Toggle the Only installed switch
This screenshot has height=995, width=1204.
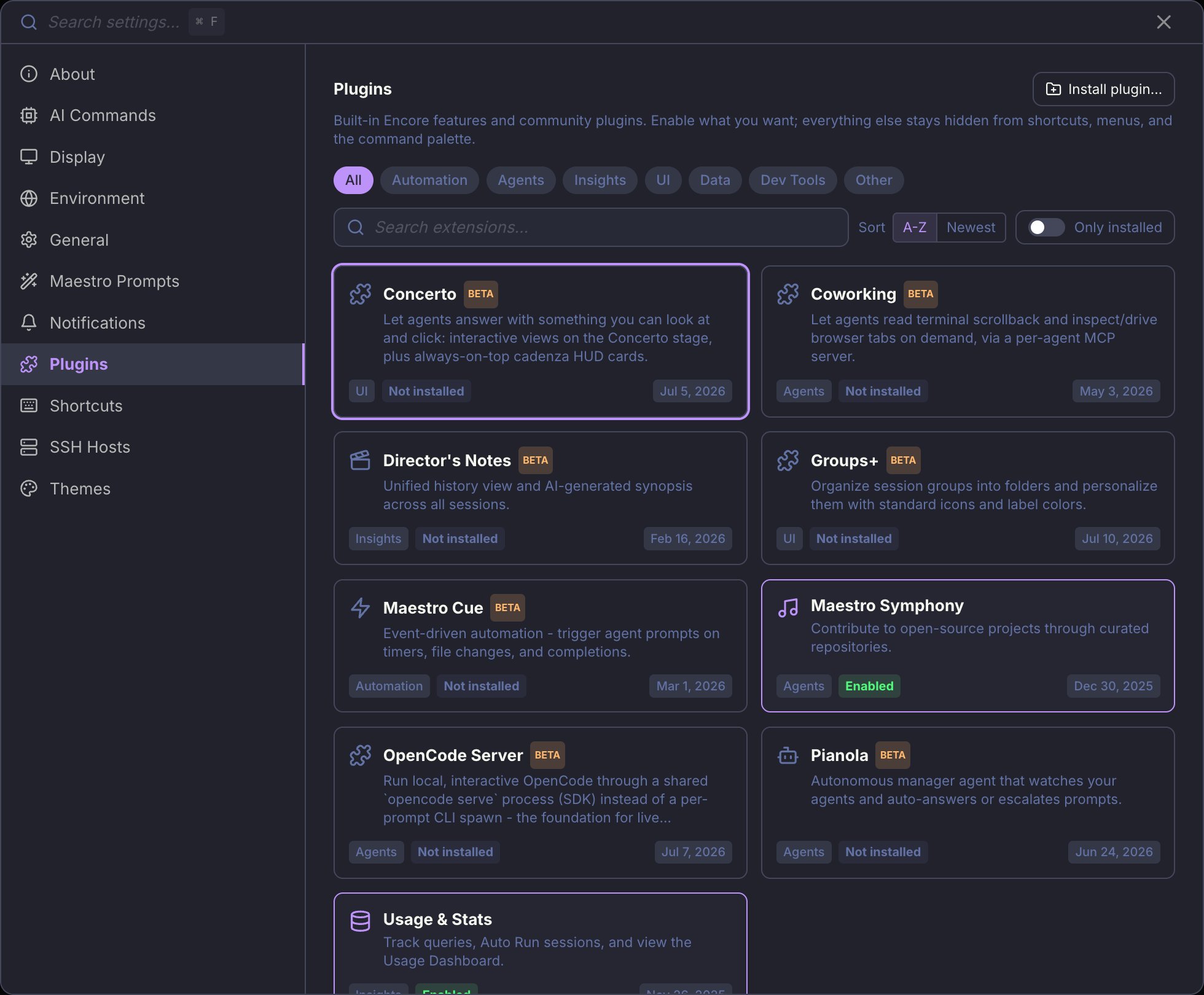pos(1046,227)
